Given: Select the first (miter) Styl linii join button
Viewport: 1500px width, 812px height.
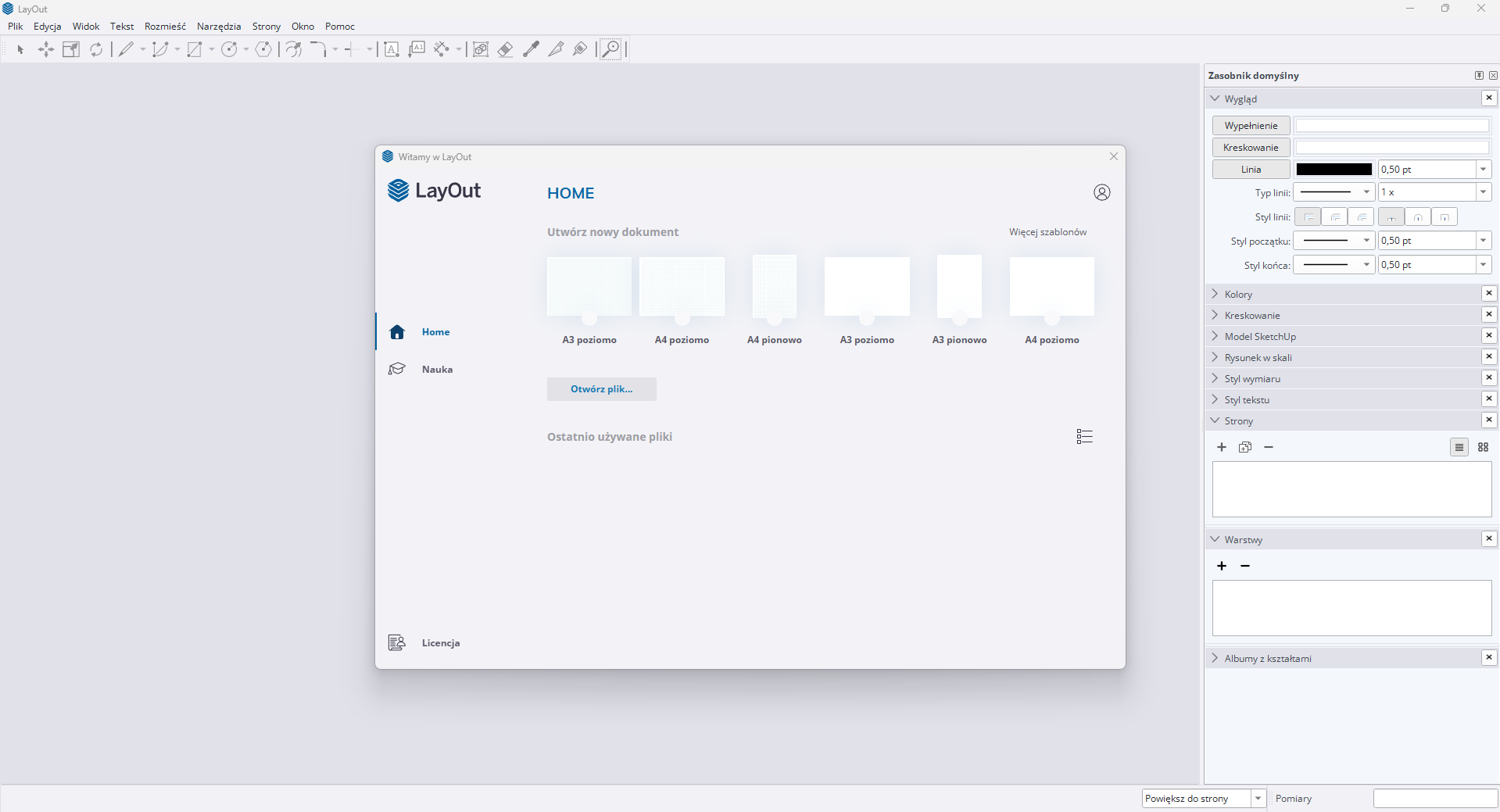Looking at the screenshot, I should [1308, 216].
